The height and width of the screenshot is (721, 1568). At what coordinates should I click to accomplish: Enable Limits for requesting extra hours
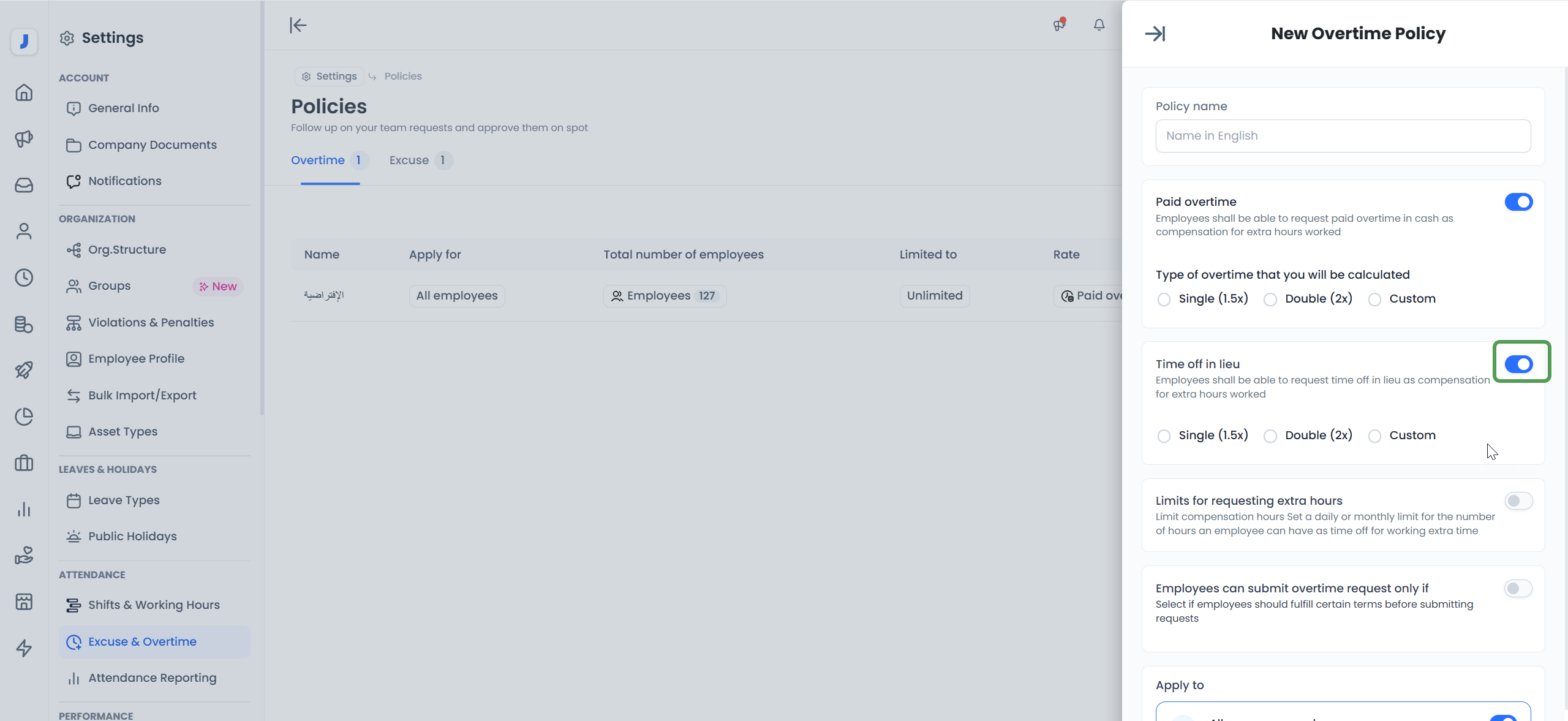(1518, 501)
